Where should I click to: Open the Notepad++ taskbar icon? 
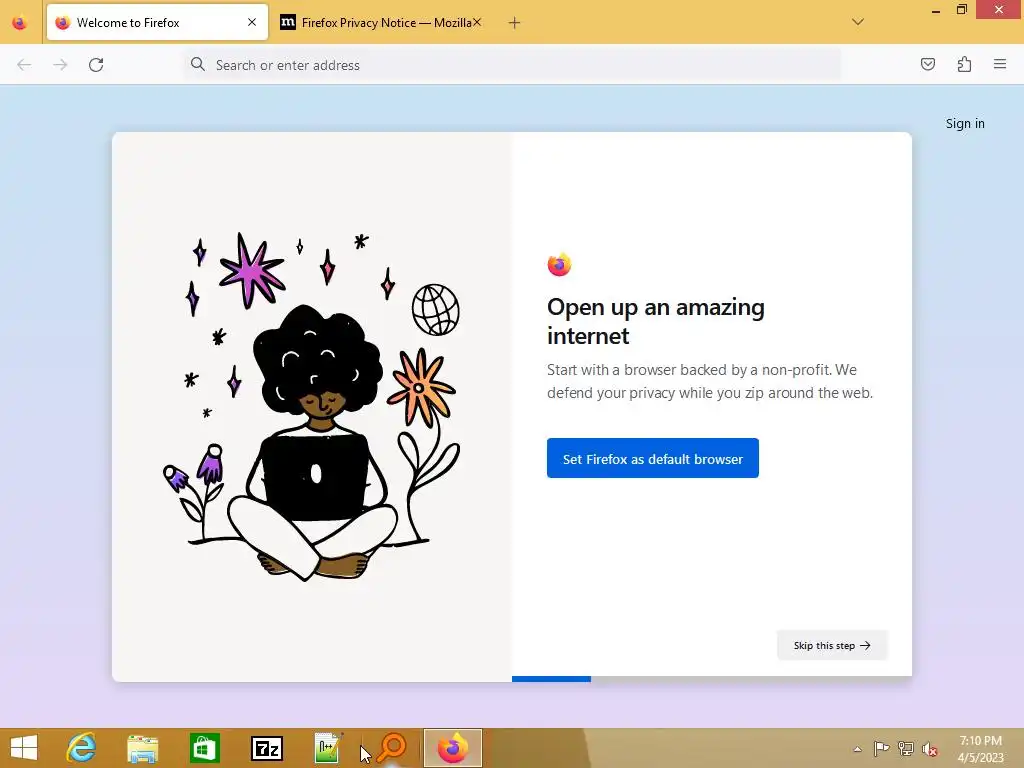pyautogui.click(x=328, y=748)
